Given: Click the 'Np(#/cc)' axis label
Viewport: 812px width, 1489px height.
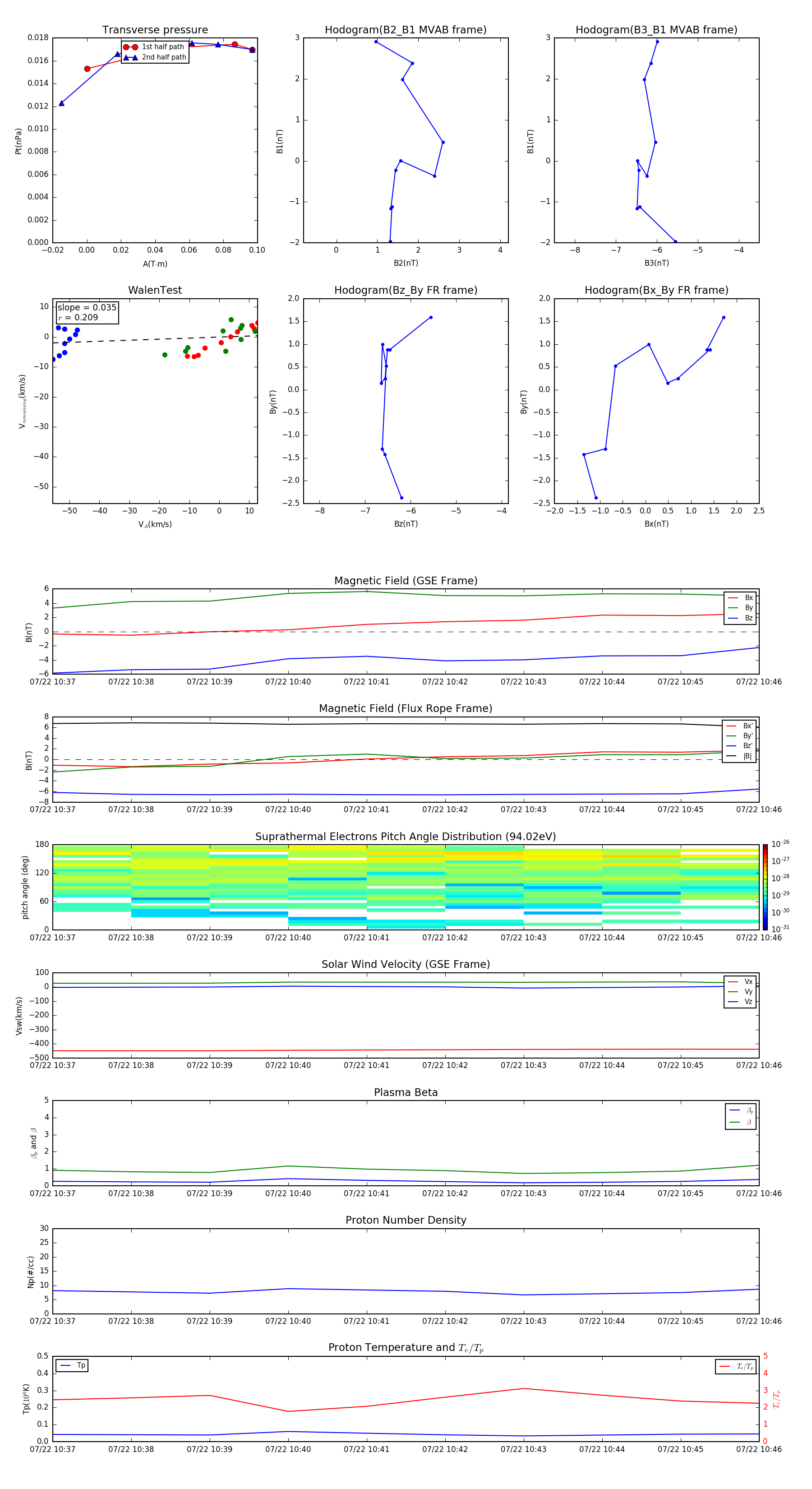Looking at the screenshot, I should [31, 1272].
